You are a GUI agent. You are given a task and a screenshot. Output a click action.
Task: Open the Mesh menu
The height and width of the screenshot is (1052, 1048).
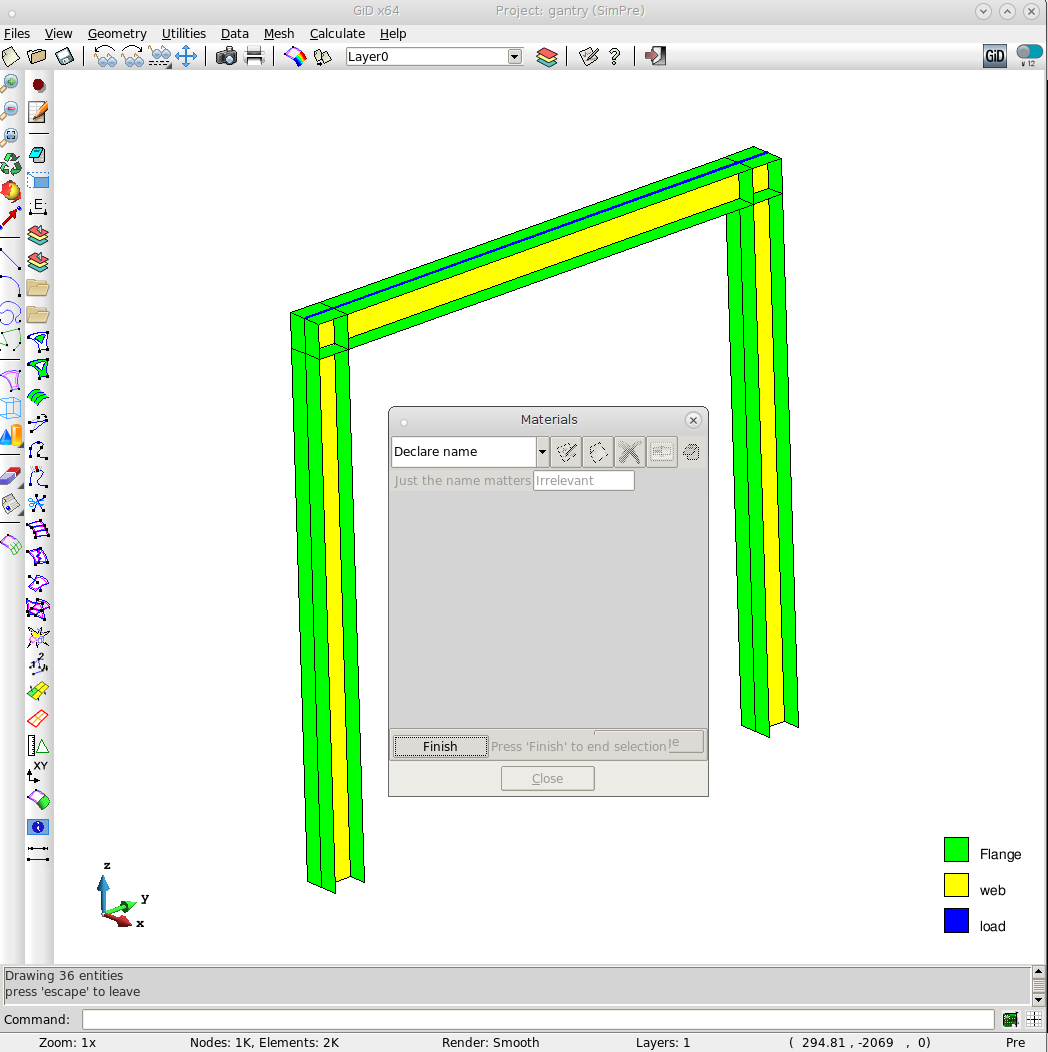click(279, 33)
